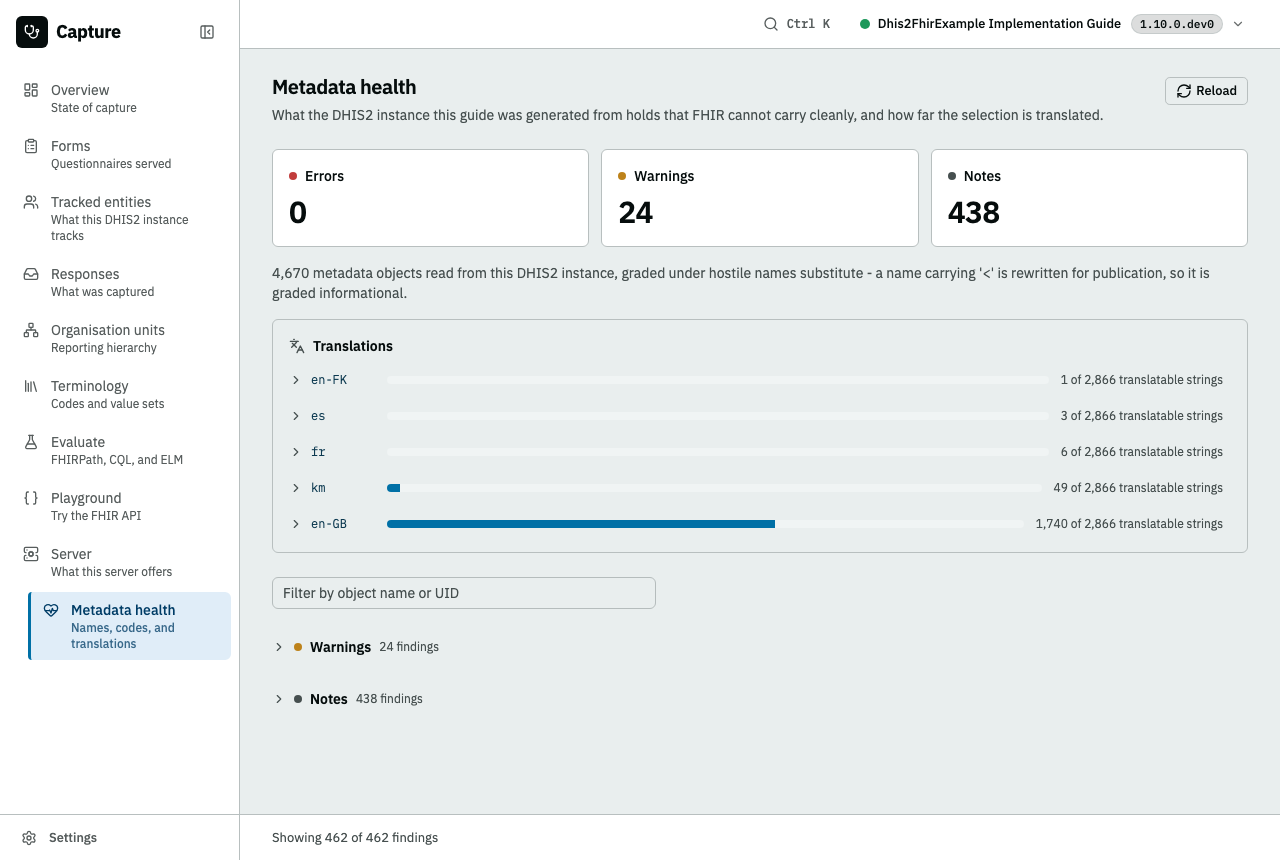
Task: Click the Forms clipboard icon
Action: (x=31, y=146)
